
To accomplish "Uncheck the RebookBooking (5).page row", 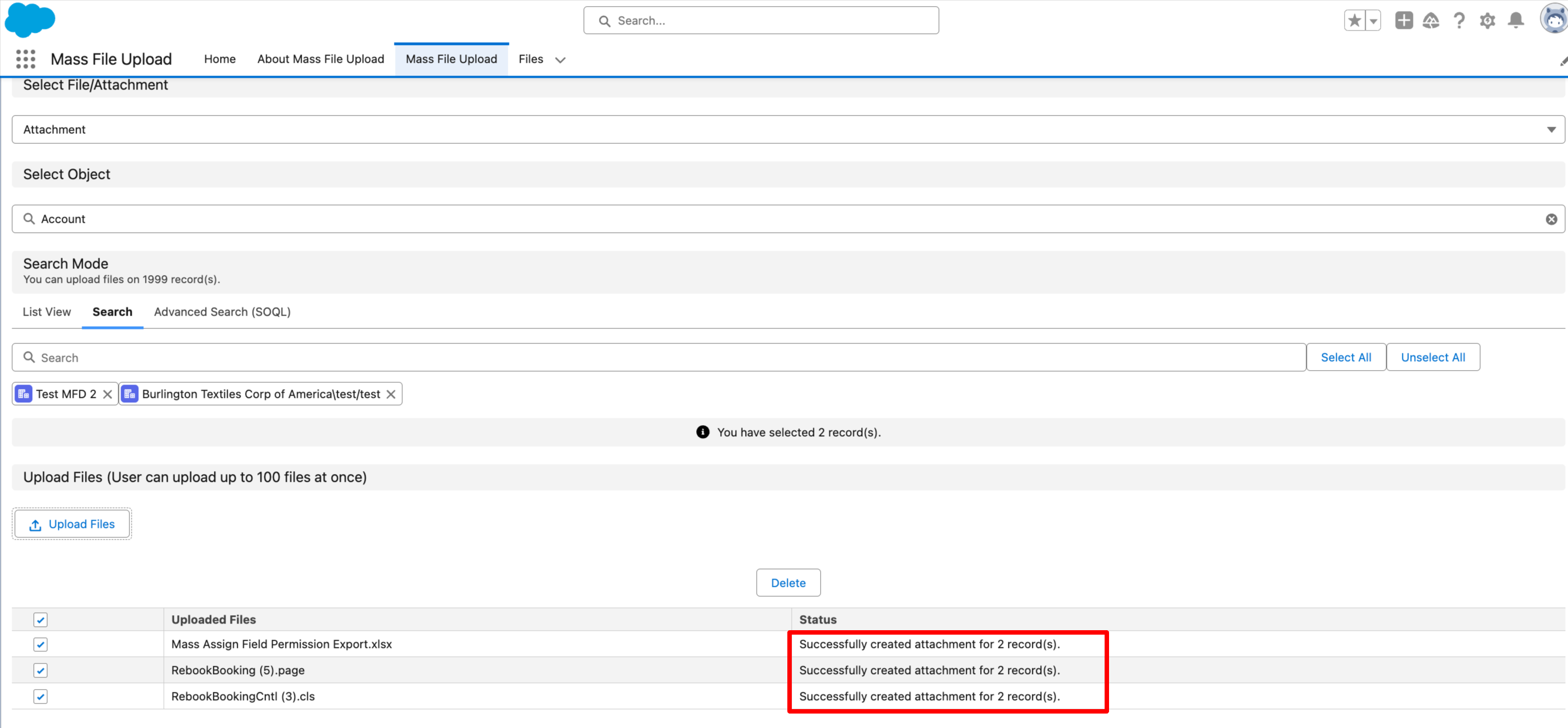I will pyautogui.click(x=40, y=670).
